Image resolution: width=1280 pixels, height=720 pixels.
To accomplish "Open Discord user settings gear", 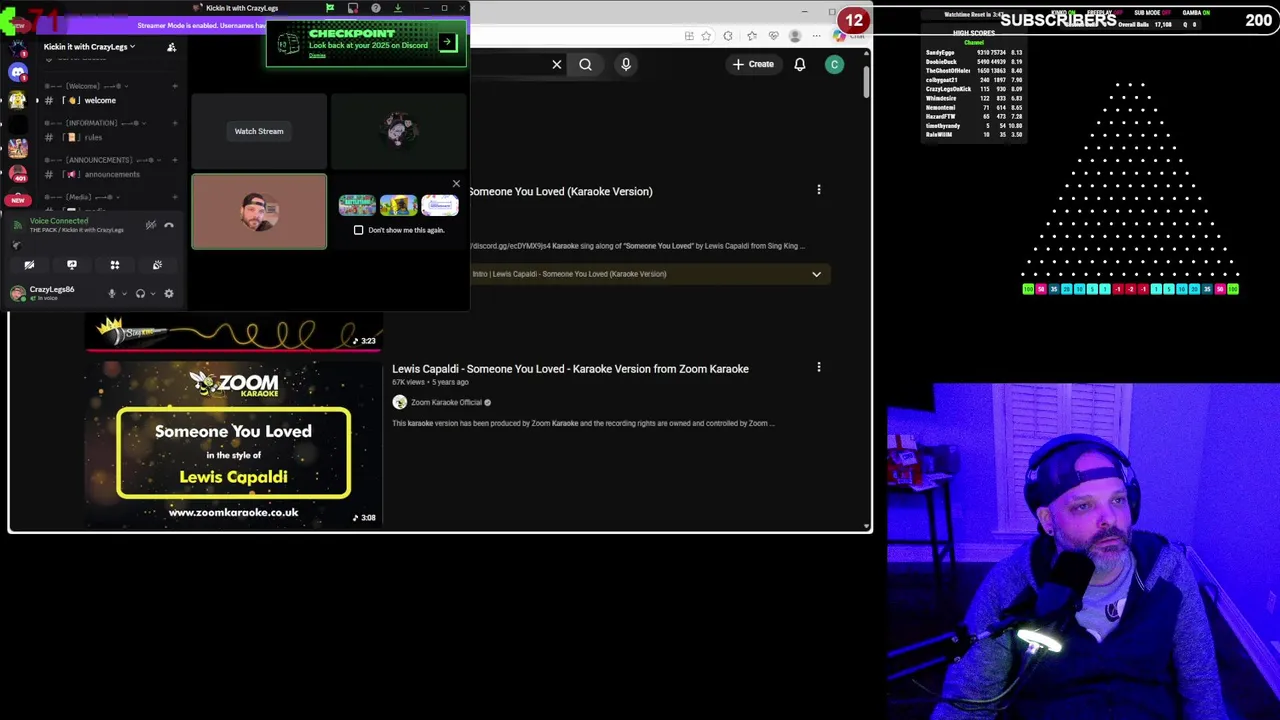I will (169, 293).
